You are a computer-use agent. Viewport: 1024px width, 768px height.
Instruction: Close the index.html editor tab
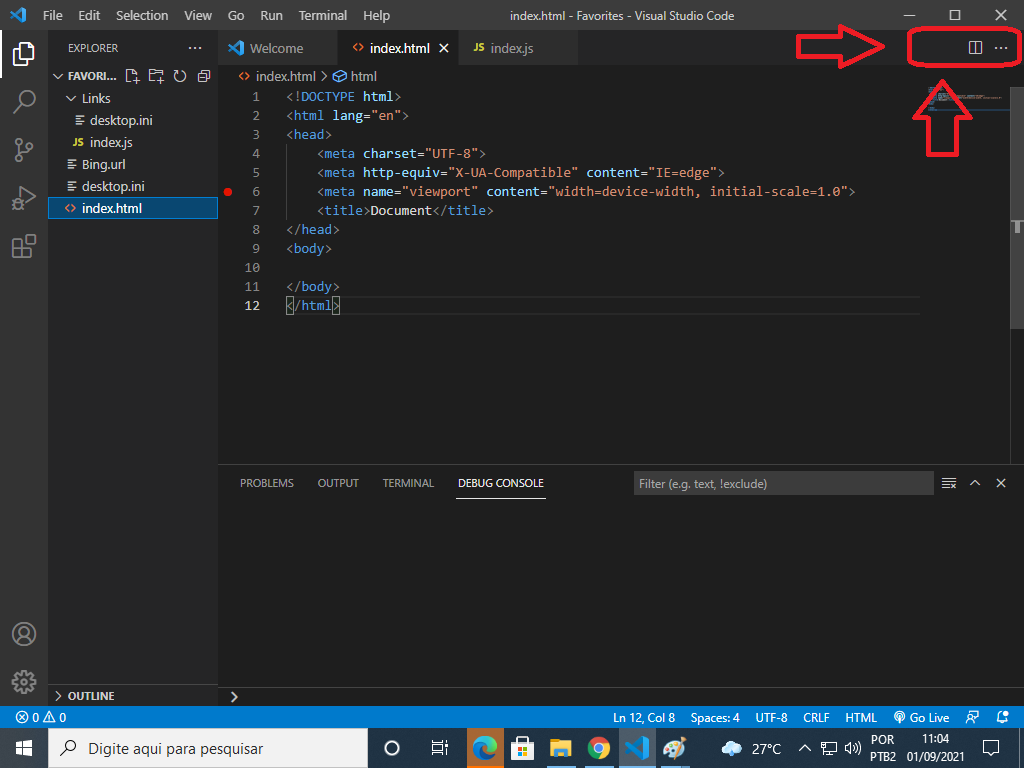pos(444,48)
